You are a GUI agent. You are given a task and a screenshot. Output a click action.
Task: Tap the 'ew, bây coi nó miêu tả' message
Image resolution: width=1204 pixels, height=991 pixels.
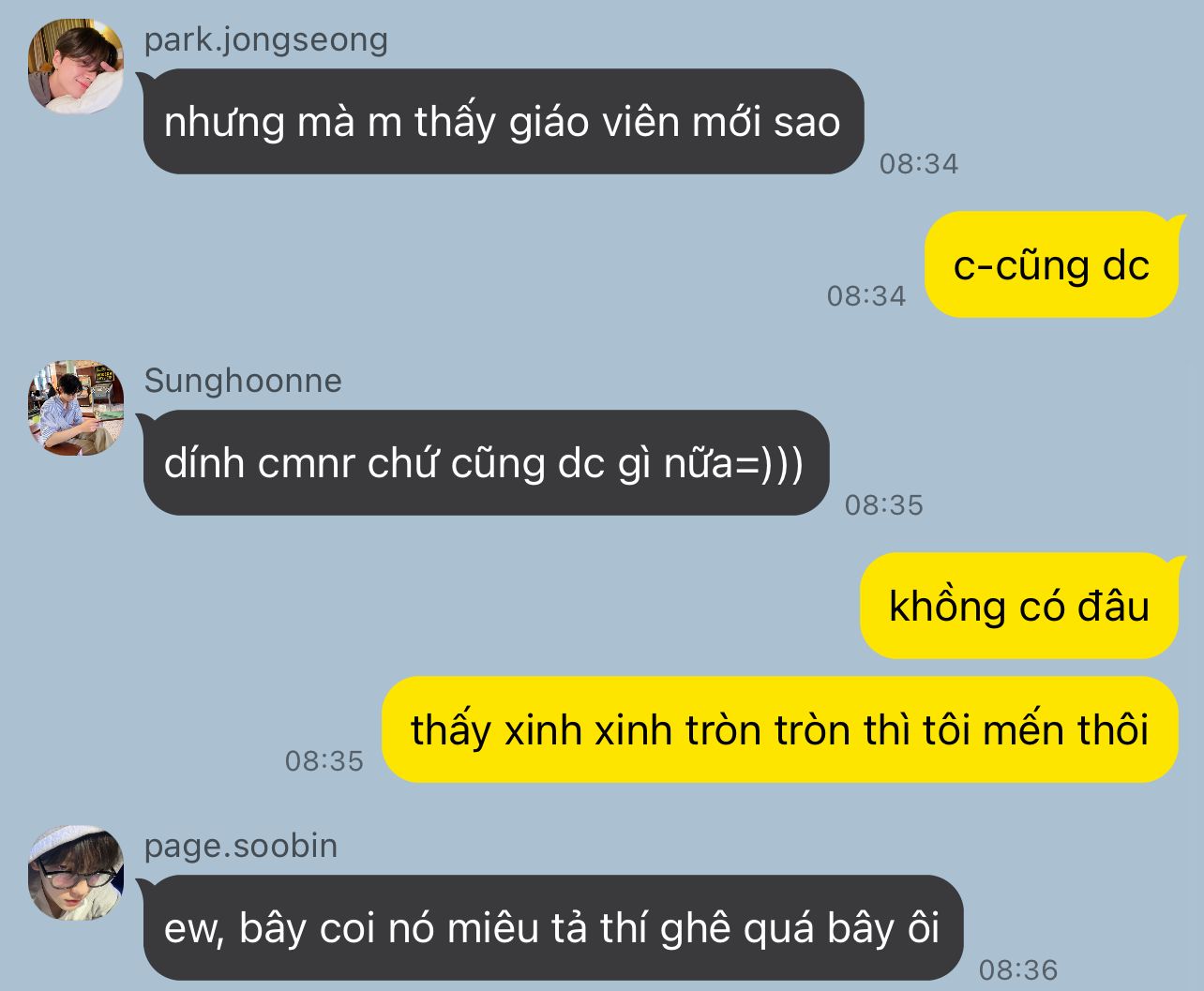coord(552,928)
